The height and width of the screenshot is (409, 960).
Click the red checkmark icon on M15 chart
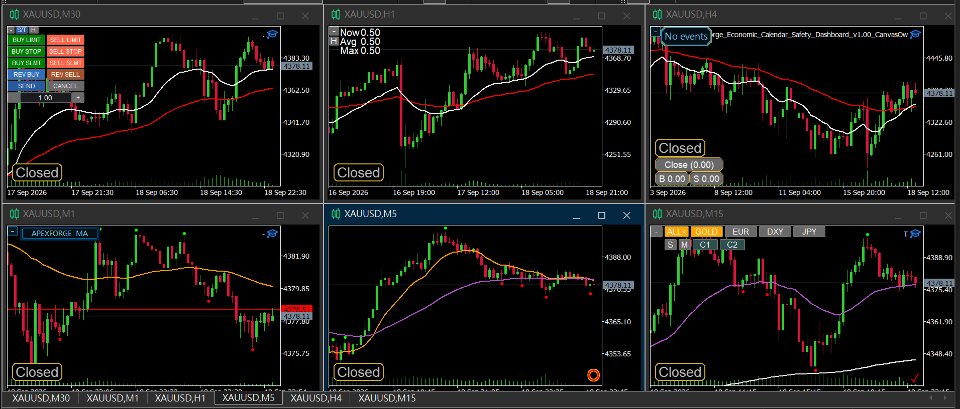click(x=915, y=377)
